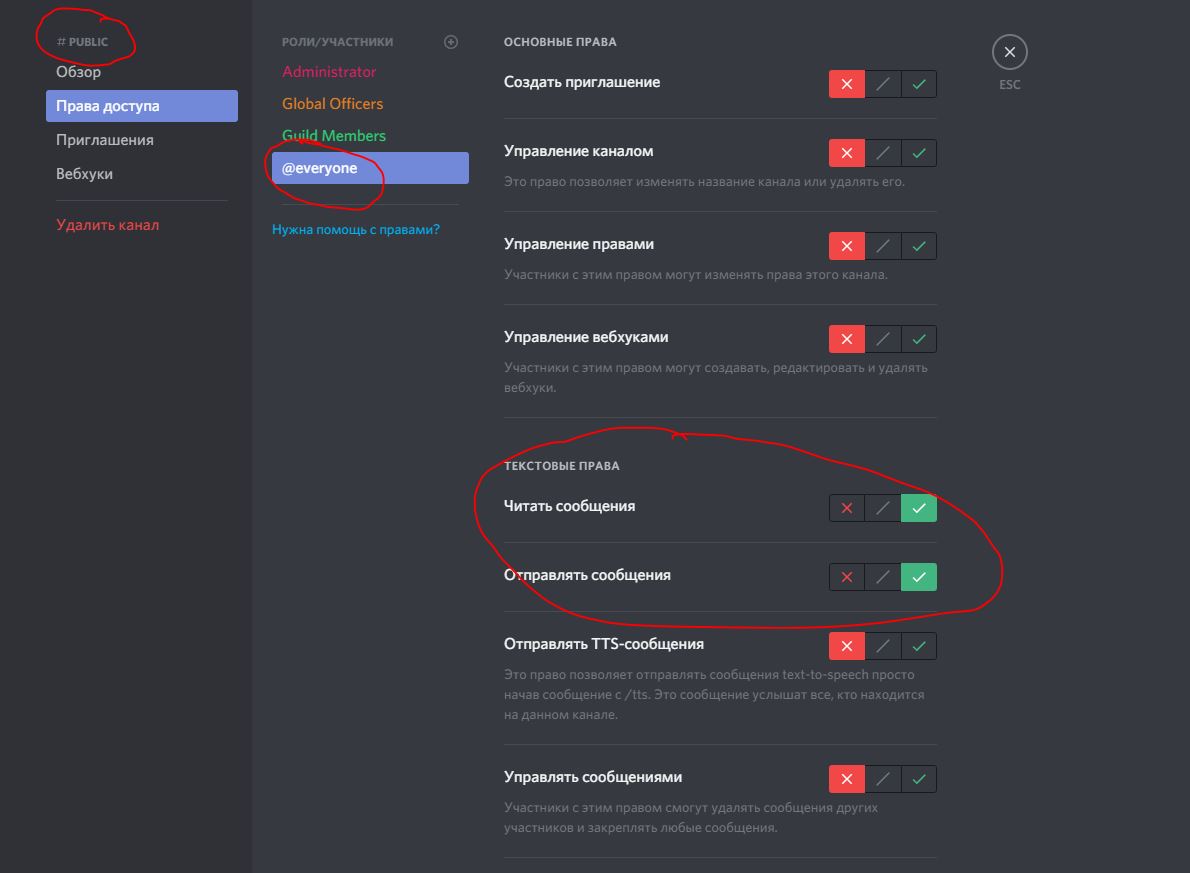Allow 'Управление вебхуками' permission
The image size is (1190, 873).
tap(919, 339)
